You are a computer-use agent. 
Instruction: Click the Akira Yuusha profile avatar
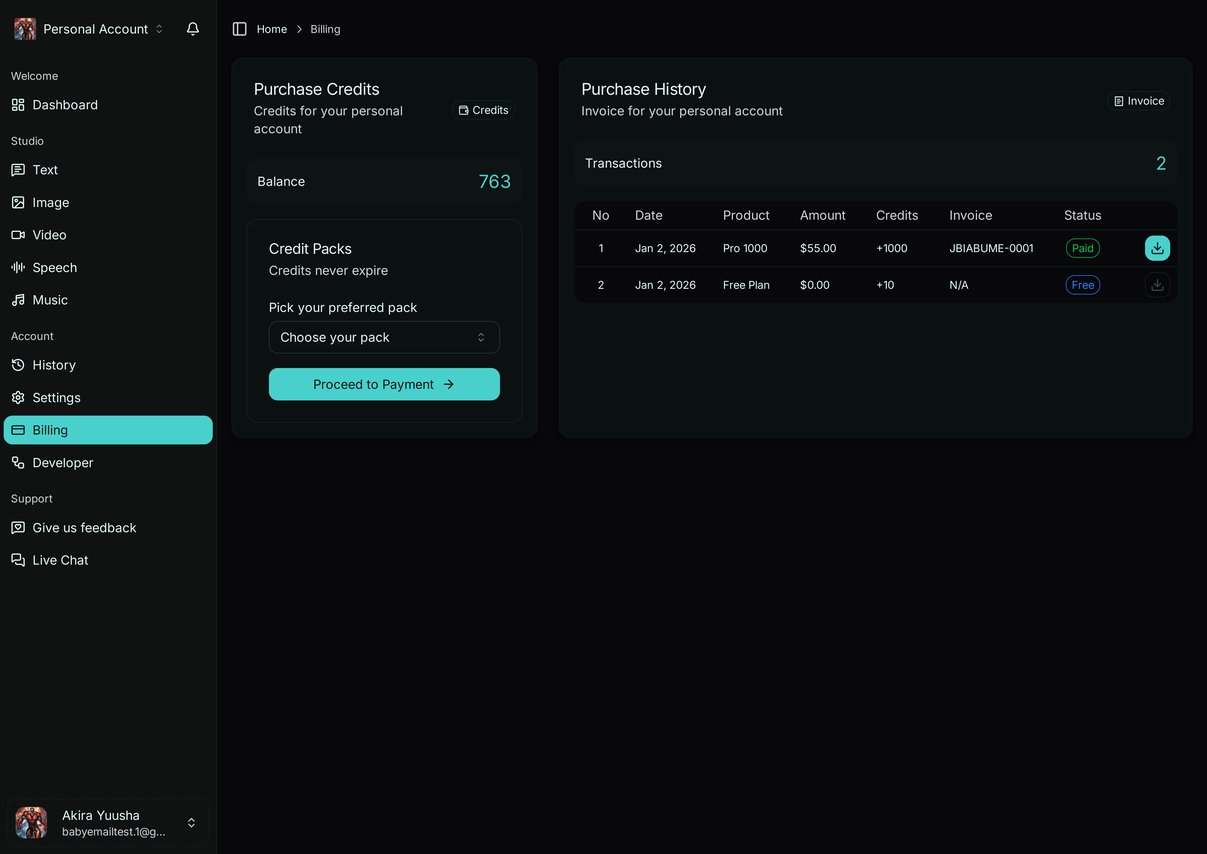[30, 822]
